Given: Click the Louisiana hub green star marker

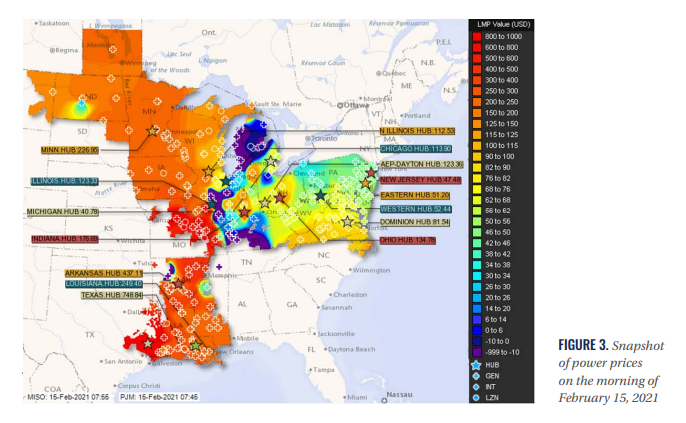Looking at the screenshot, I should pyautogui.click(x=196, y=346).
